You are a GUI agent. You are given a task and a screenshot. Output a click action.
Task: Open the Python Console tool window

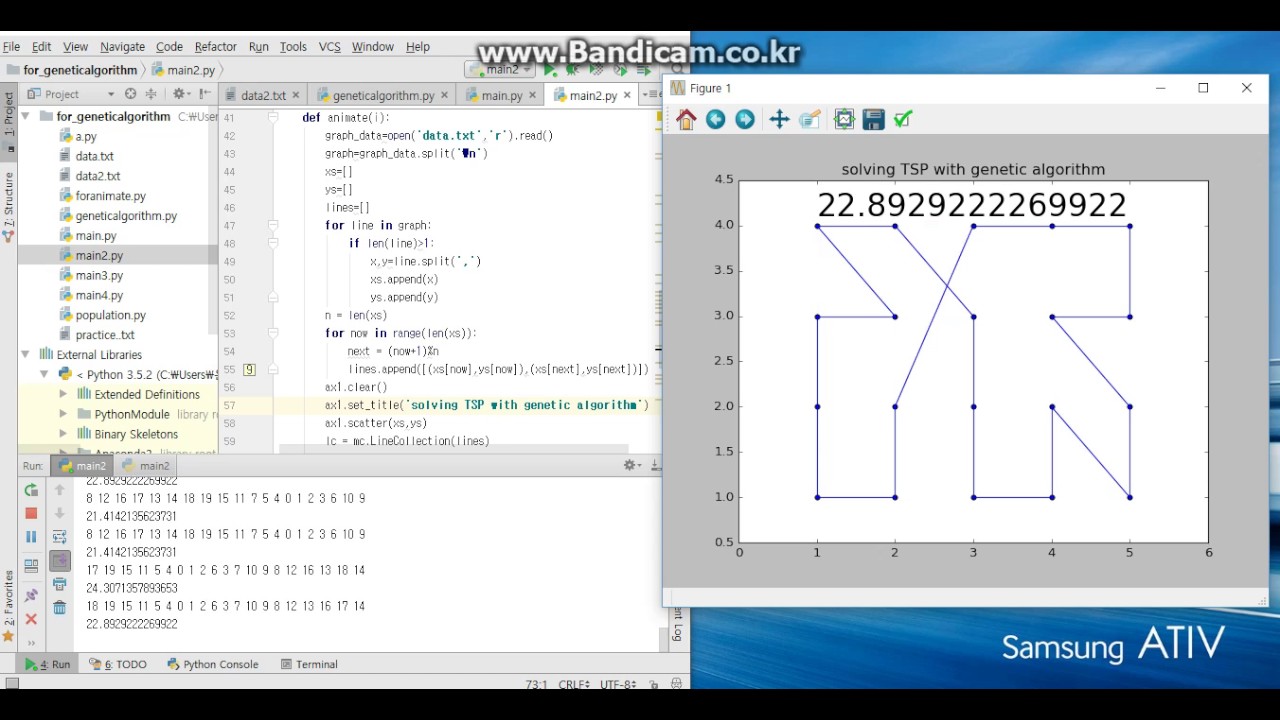tap(212, 664)
